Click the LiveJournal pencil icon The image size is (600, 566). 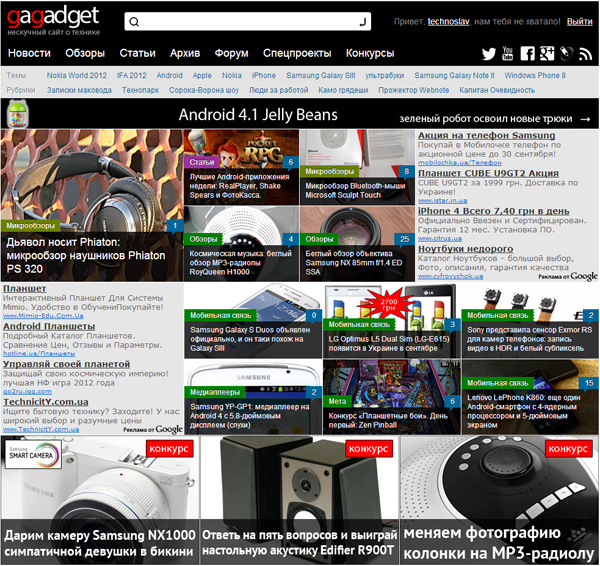point(566,54)
